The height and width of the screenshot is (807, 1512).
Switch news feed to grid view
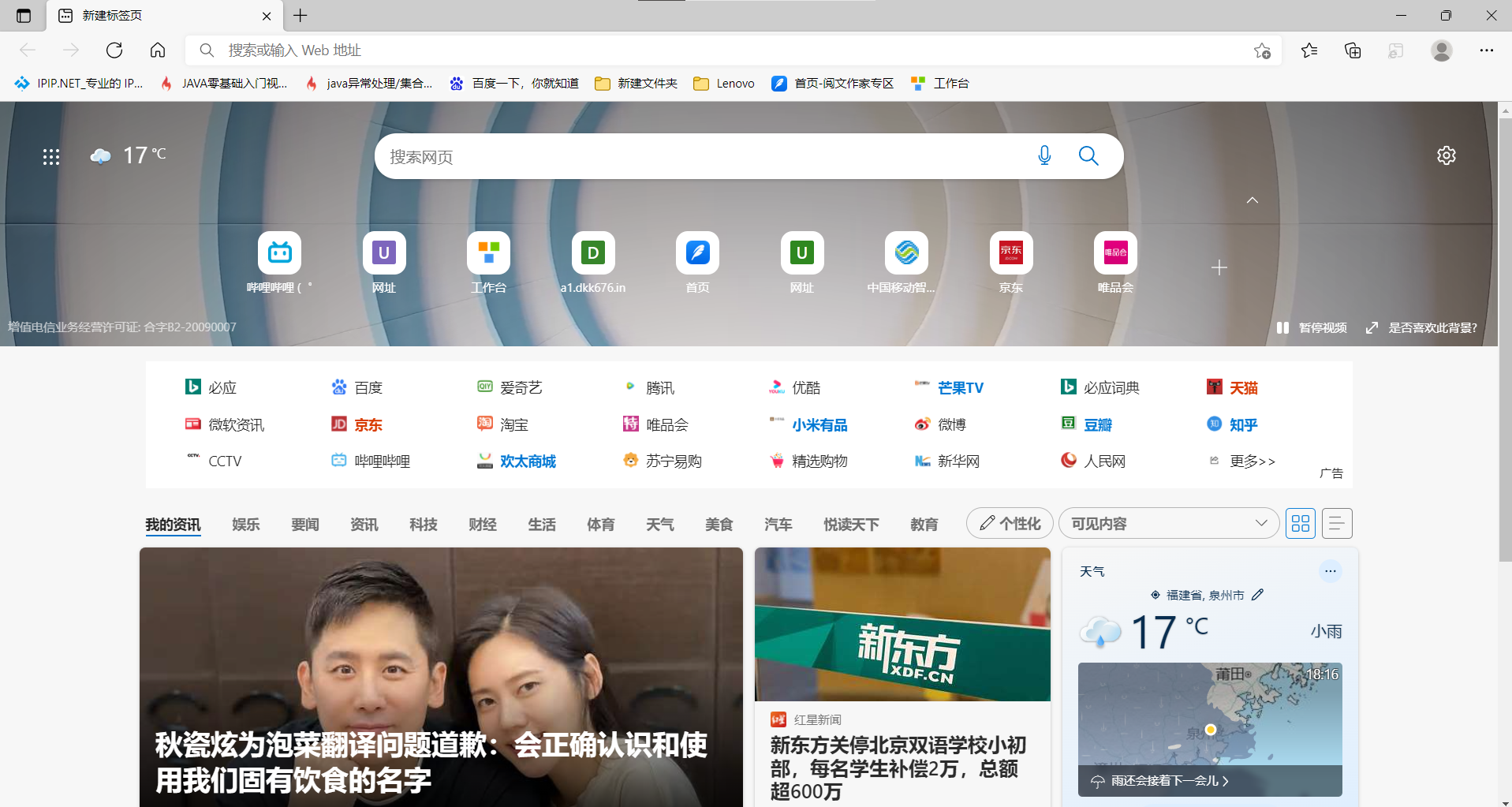pos(1301,524)
